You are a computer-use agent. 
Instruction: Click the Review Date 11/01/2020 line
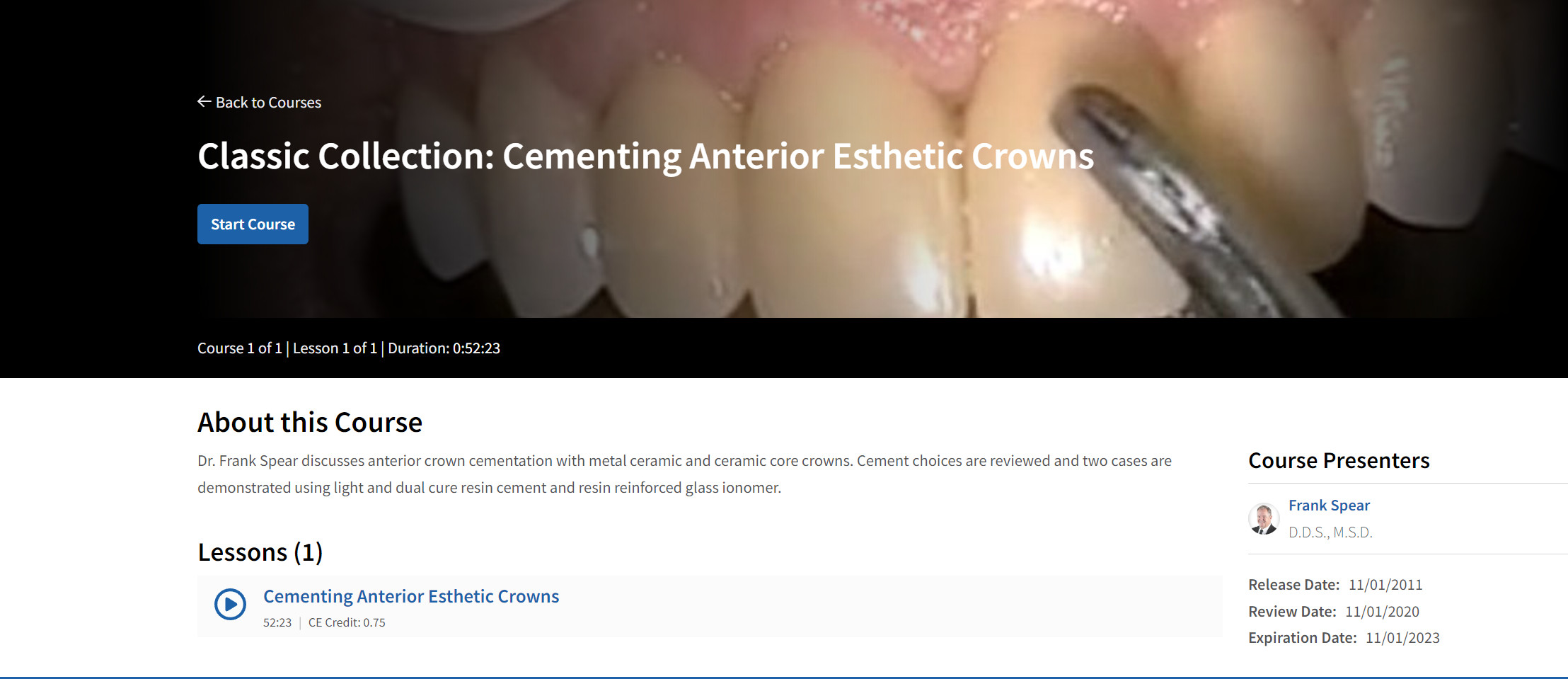[x=1334, y=612]
